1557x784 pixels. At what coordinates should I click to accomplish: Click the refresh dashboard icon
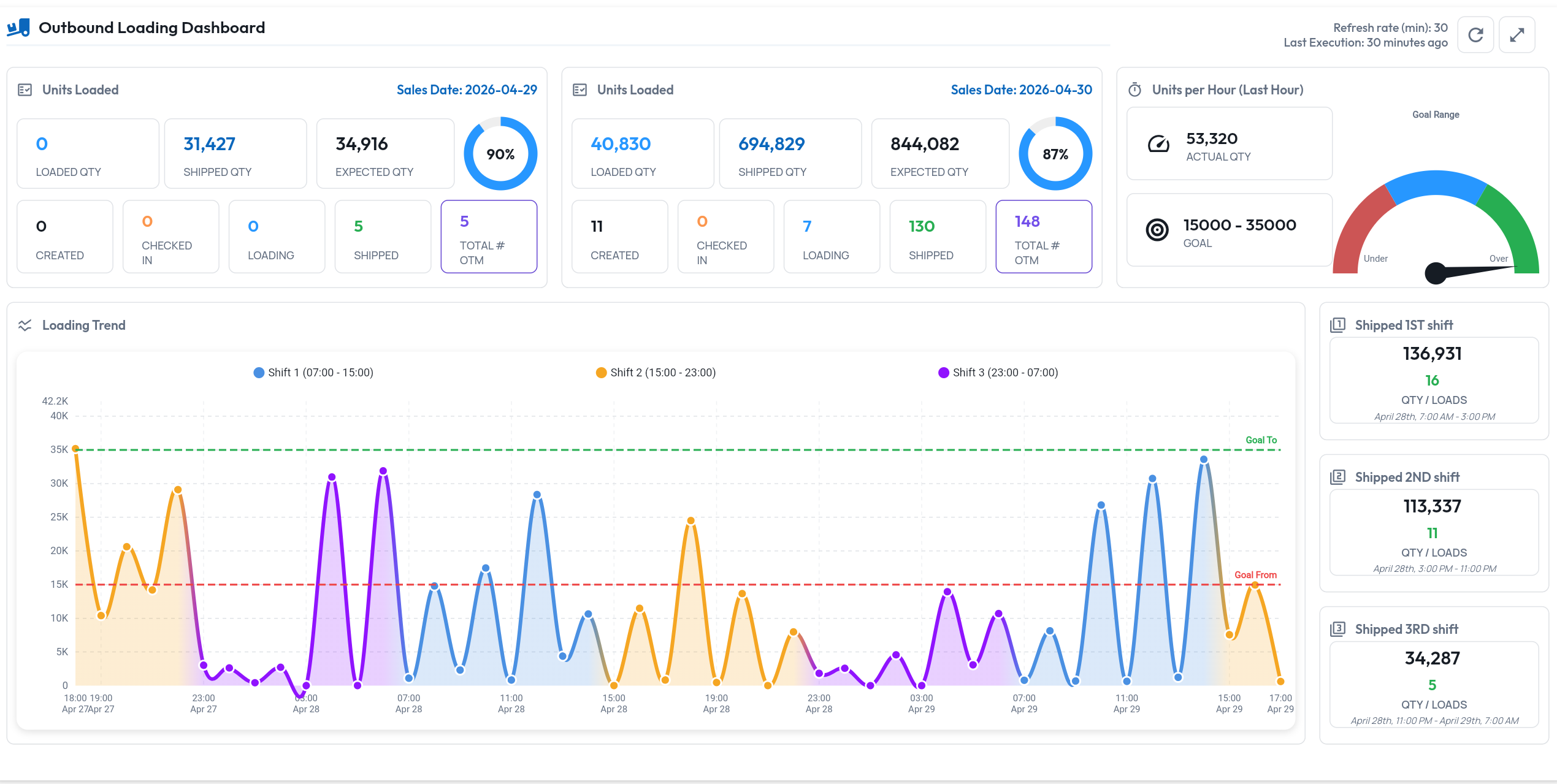point(1475,35)
